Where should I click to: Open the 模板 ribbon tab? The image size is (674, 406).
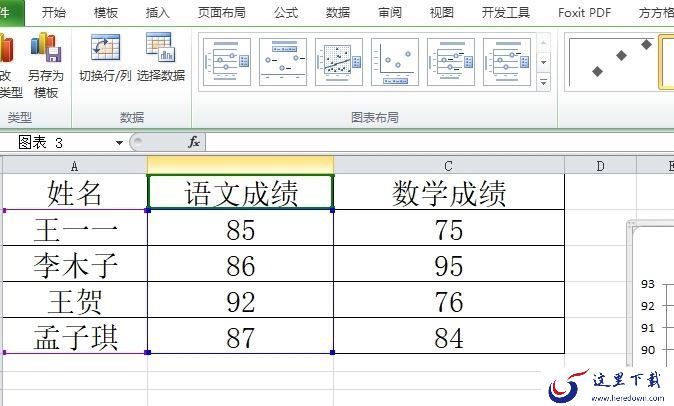point(106,12)
